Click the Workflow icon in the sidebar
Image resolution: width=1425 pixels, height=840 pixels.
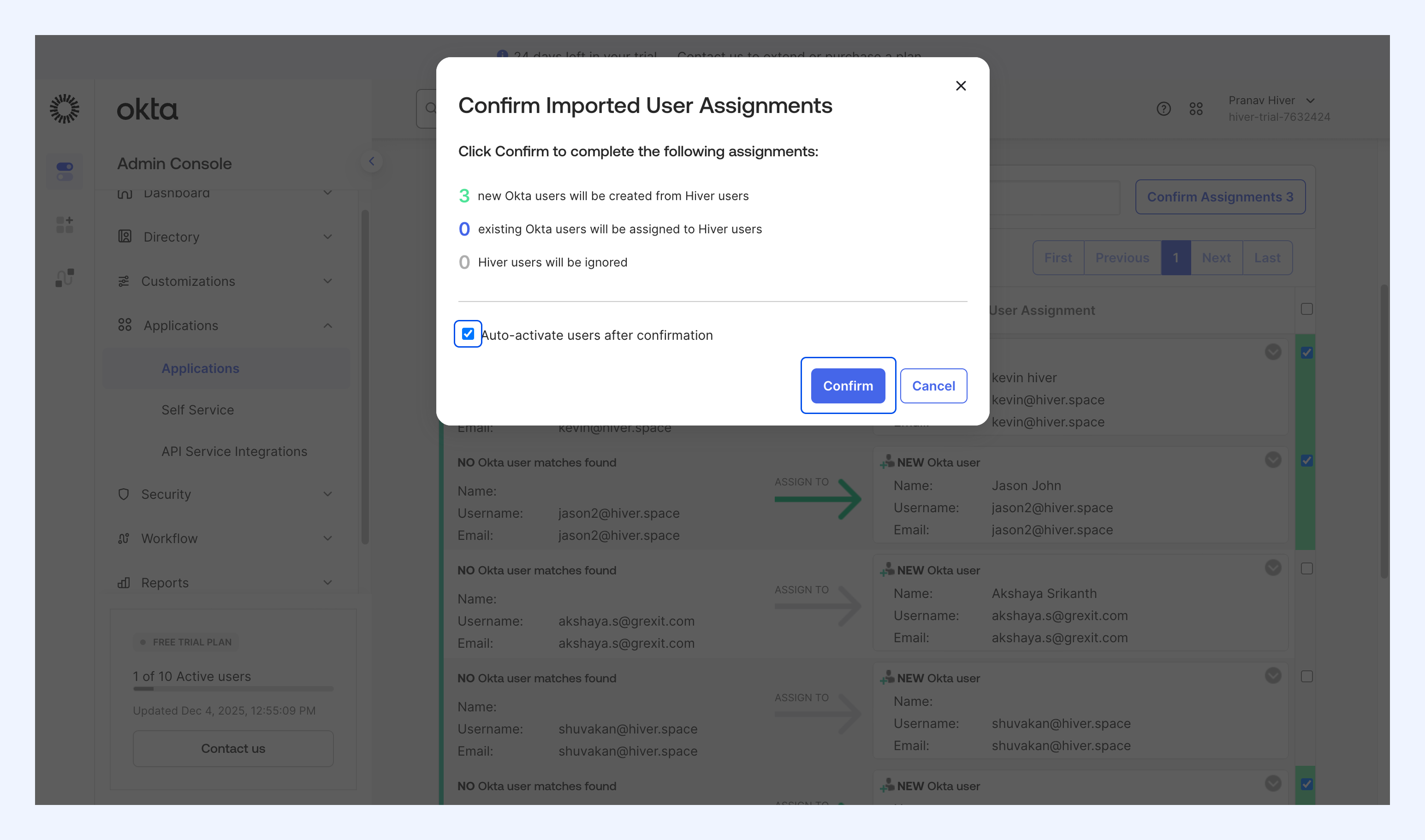[124, 538]
